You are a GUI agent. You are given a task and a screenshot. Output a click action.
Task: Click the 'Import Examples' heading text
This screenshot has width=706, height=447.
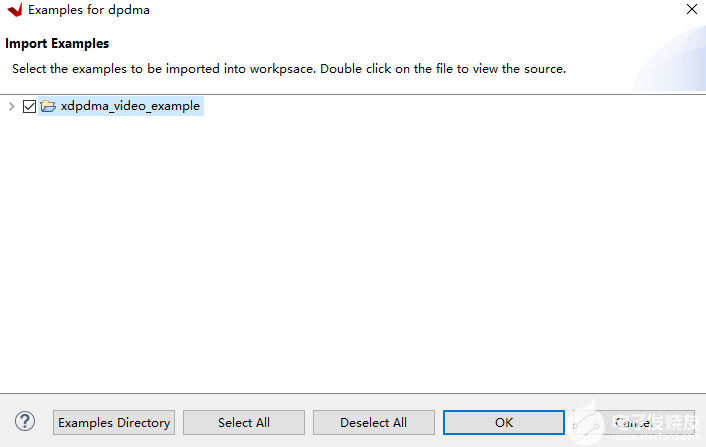pos(57,44)
